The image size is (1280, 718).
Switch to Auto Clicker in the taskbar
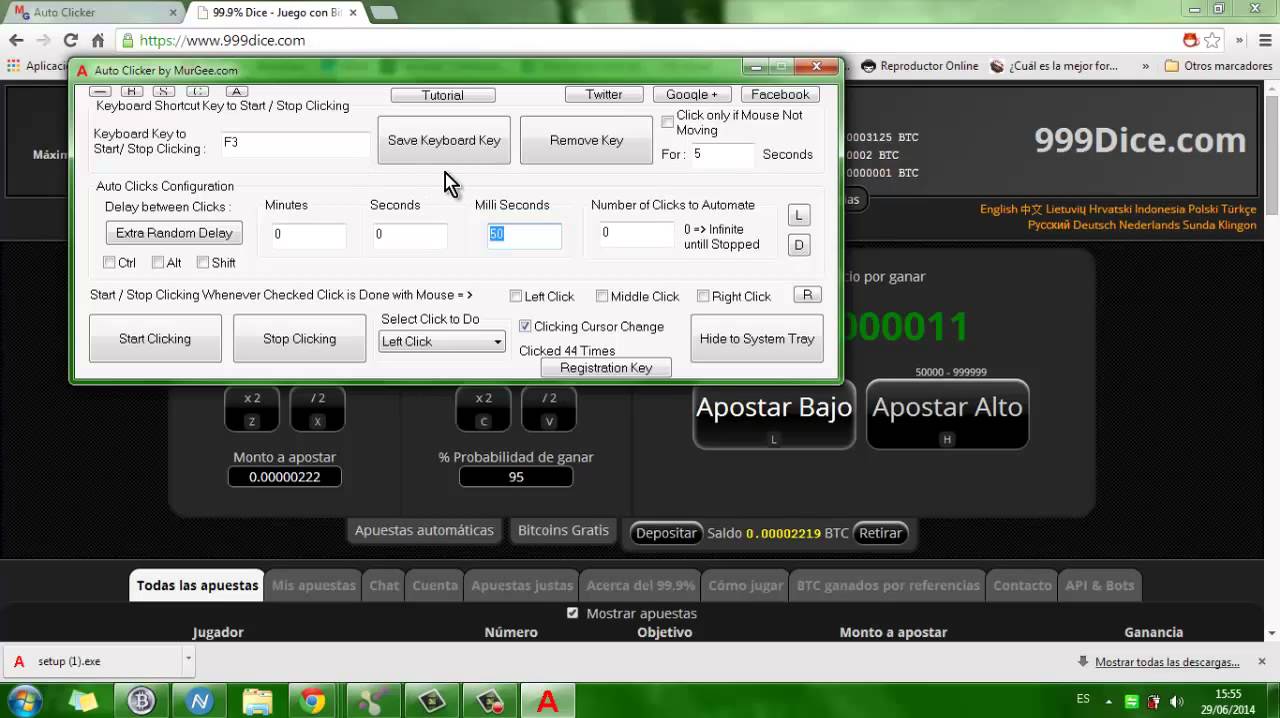tap(547, 701)
